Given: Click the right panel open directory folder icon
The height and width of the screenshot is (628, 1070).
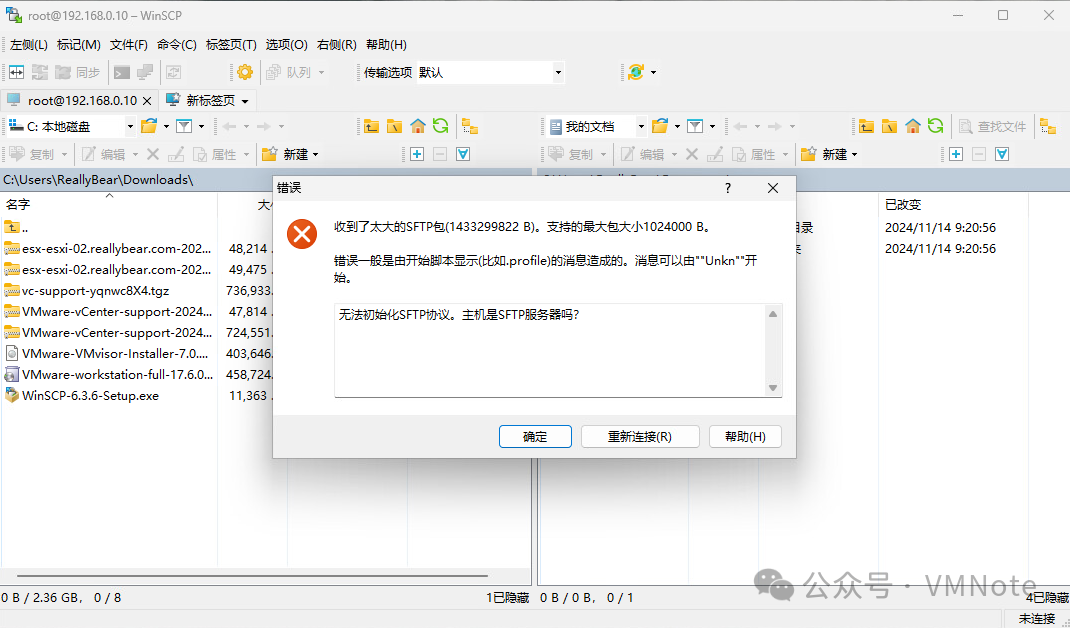Looking at the screenshot, I should click(660, 126).
